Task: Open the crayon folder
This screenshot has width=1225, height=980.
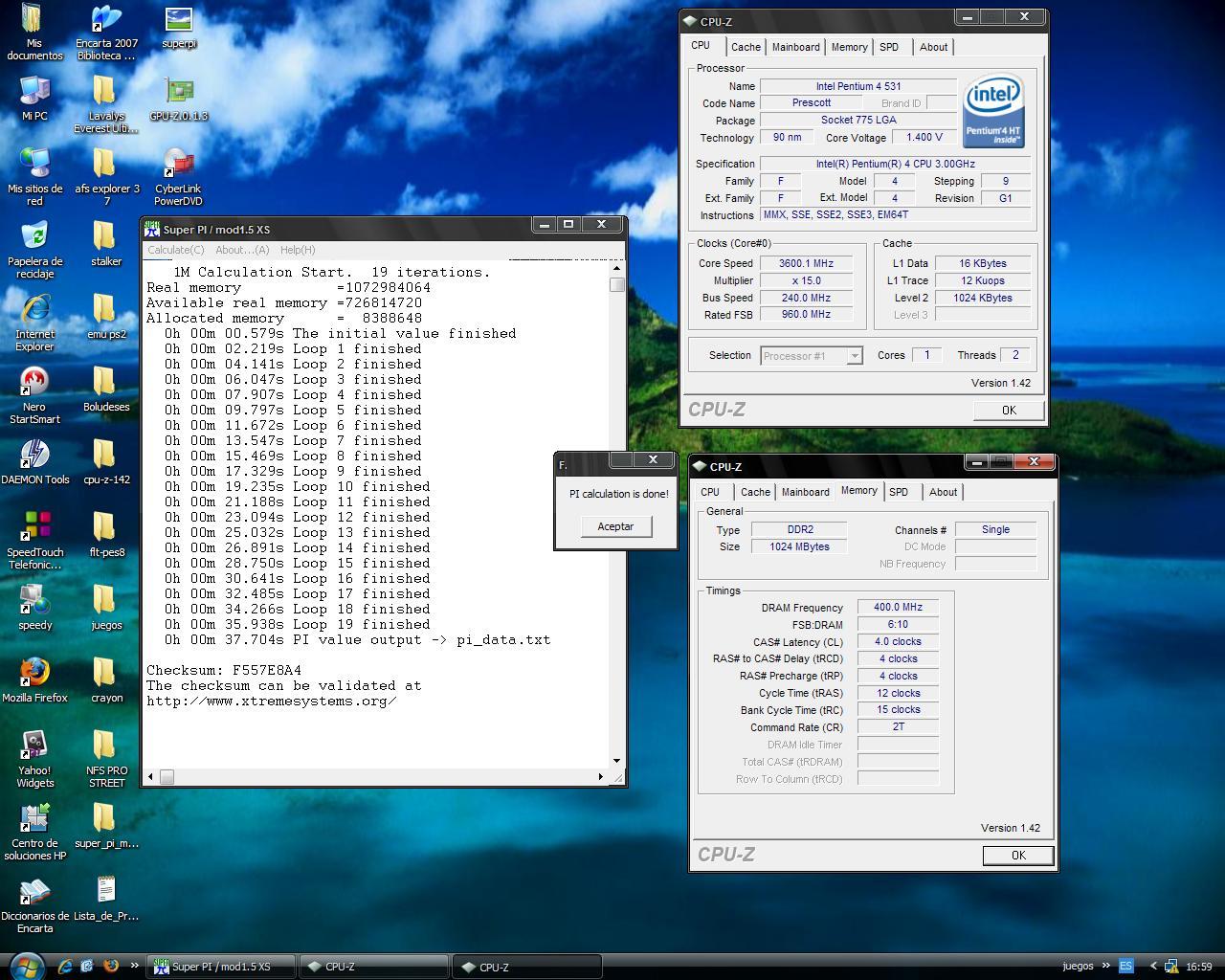Action: pos(106,680)
